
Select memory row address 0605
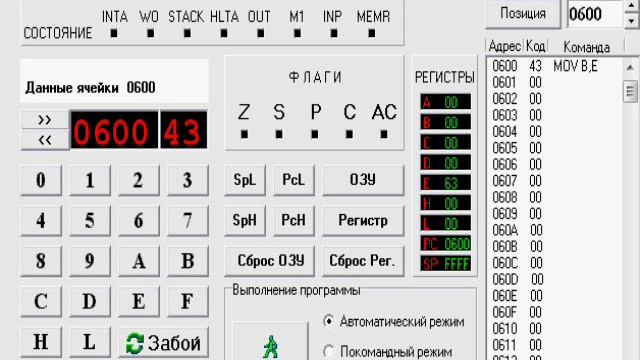pos(555,148)
